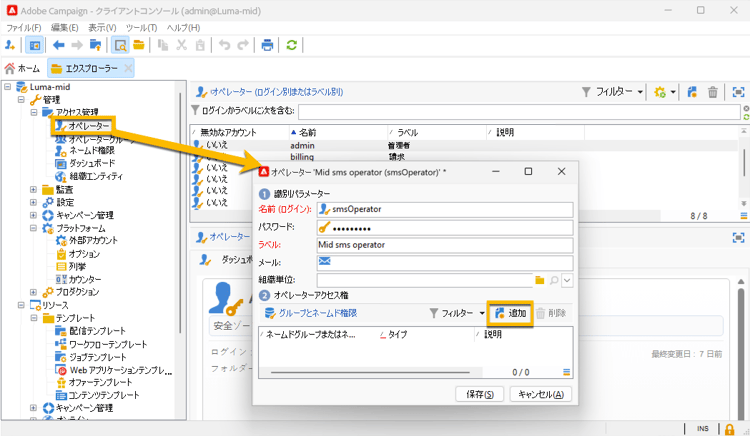Click the folder icon beside 組織単位 field
The height and width of the screenshot is (436, 750).
540,280
